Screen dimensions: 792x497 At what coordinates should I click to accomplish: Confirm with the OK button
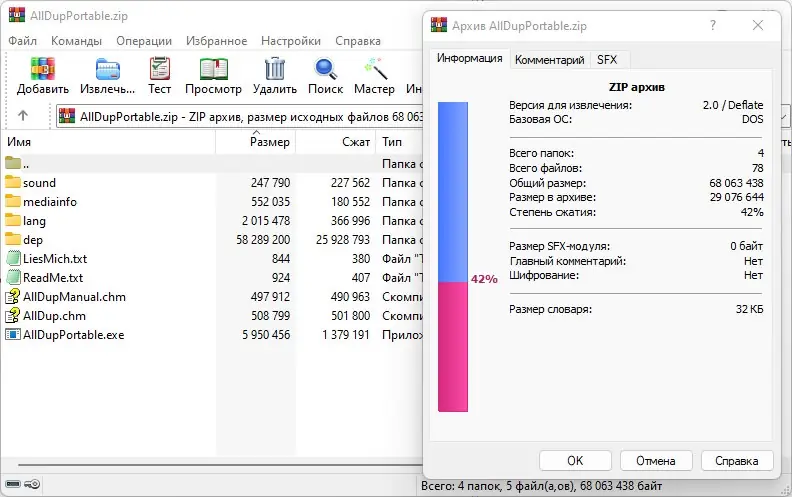click(x=575, y=461)
